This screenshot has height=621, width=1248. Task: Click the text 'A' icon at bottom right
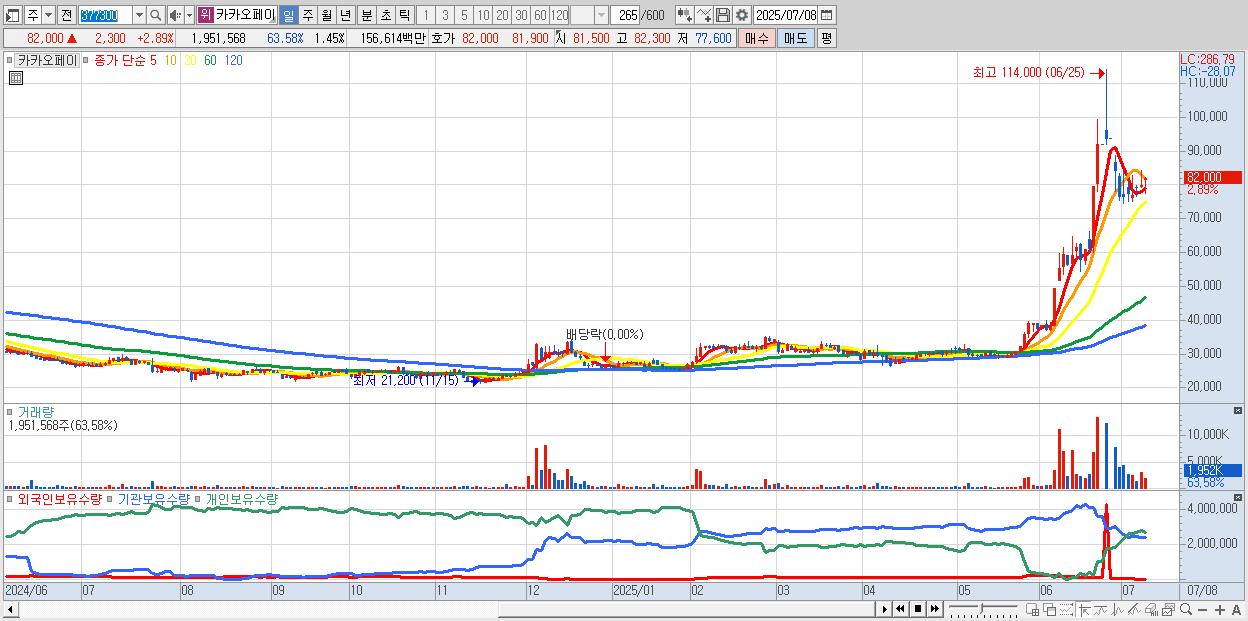tap(1236, 610)
